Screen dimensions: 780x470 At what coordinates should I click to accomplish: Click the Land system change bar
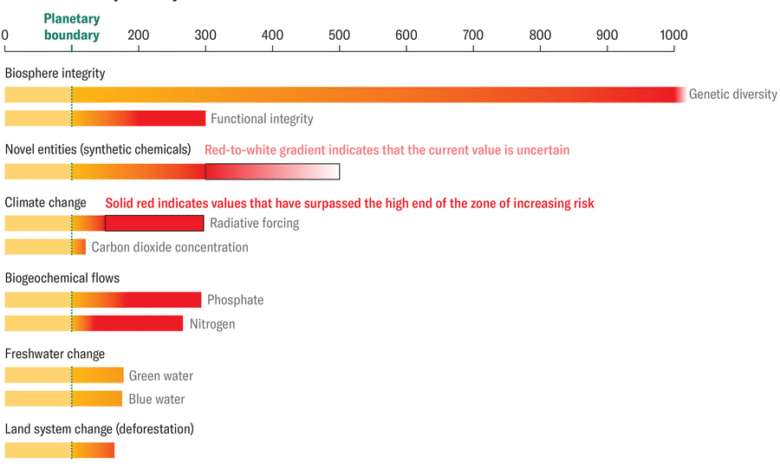pyautogui.click(x=59, y=450)
